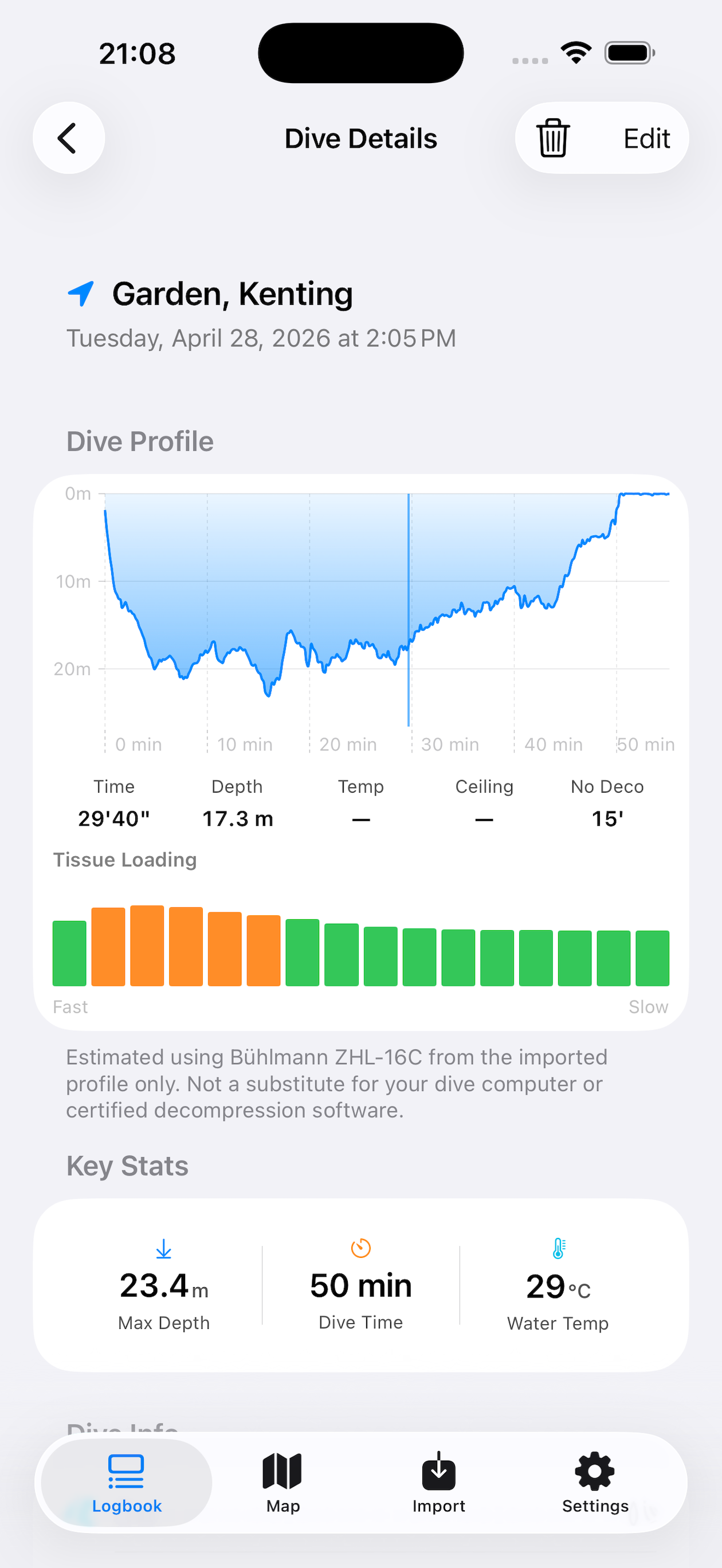Tap the No Deco 15' value
This screenshot has height=1568, width=722.
[607, 819]
